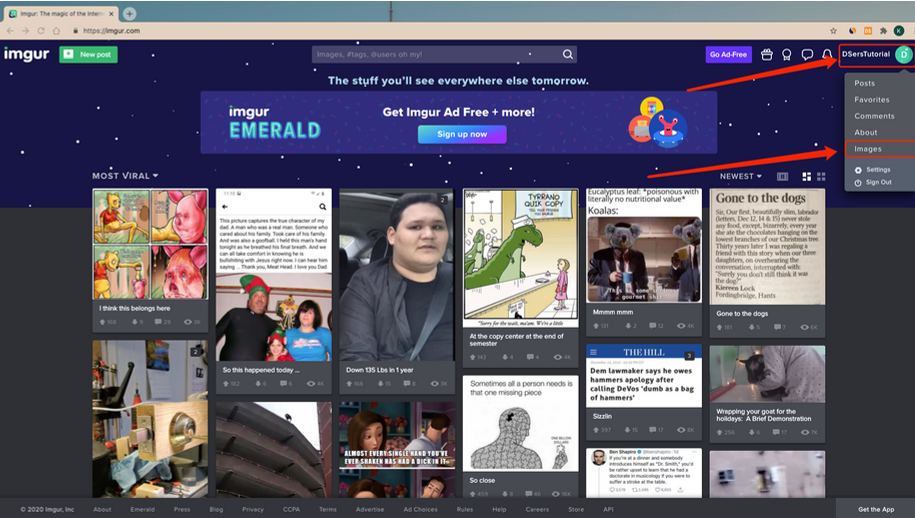Click the Chrome profile K avatar

(899, 31)
